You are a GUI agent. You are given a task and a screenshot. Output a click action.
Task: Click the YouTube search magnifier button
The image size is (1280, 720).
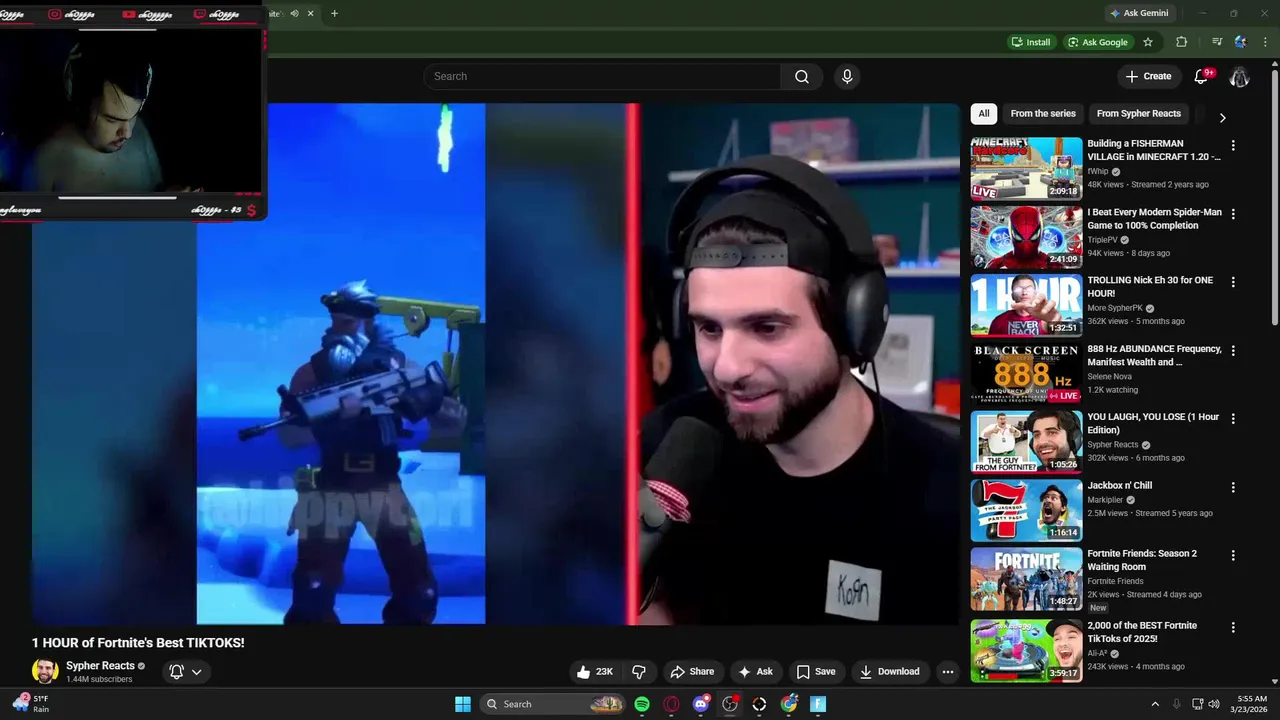pos(802,76)
